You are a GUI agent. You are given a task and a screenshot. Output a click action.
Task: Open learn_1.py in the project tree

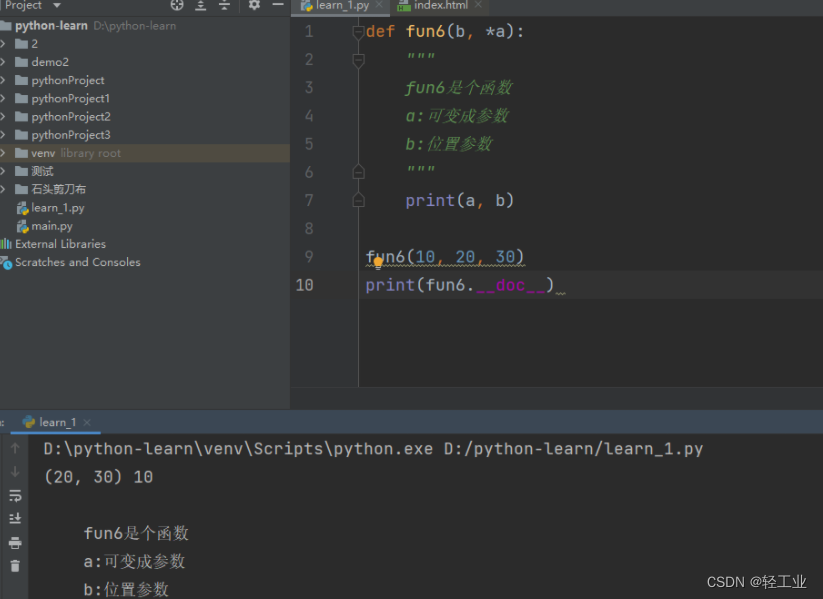click(x=57, y=208)
